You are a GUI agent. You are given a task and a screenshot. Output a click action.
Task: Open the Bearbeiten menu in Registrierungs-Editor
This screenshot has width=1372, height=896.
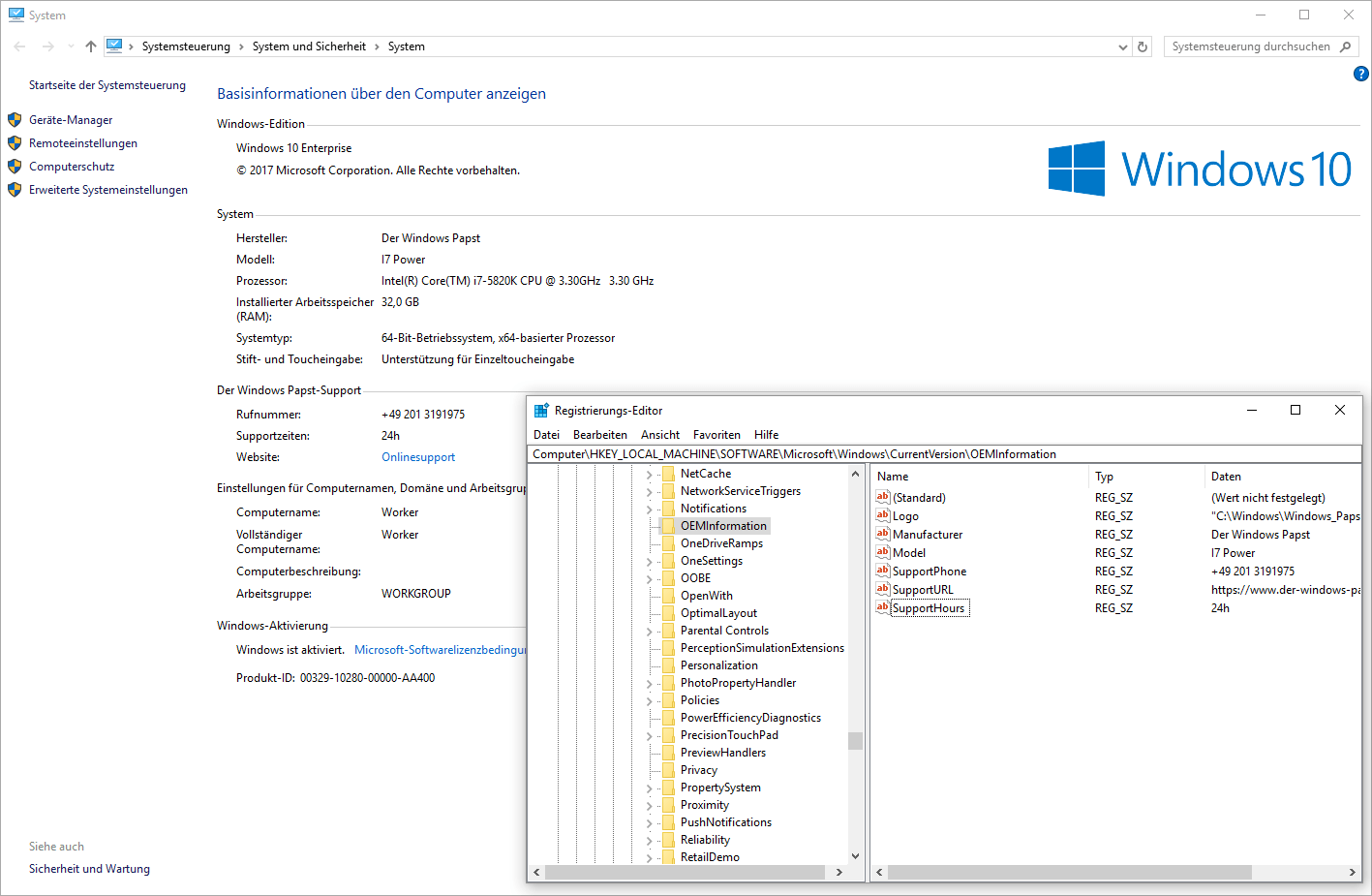pos(599,435)
